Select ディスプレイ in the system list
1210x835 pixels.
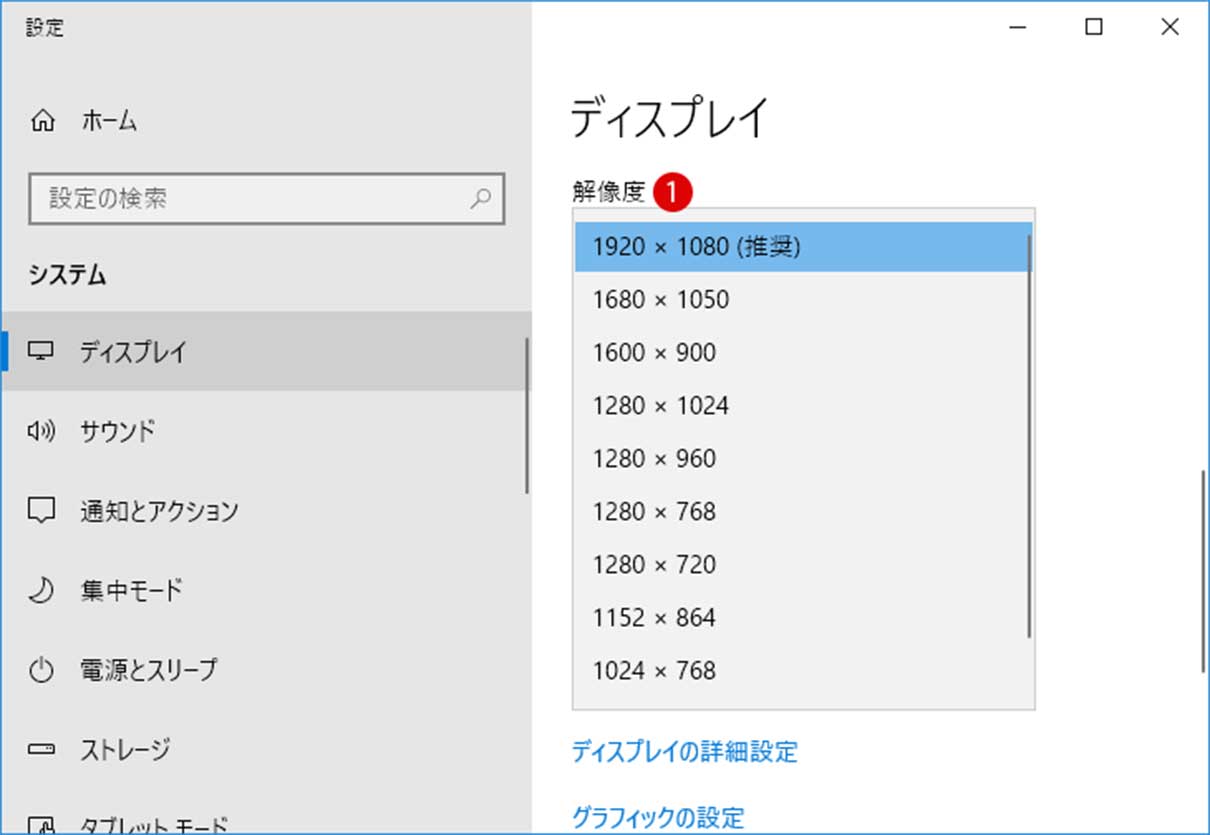pyautogui.click(x=264, y=352)
